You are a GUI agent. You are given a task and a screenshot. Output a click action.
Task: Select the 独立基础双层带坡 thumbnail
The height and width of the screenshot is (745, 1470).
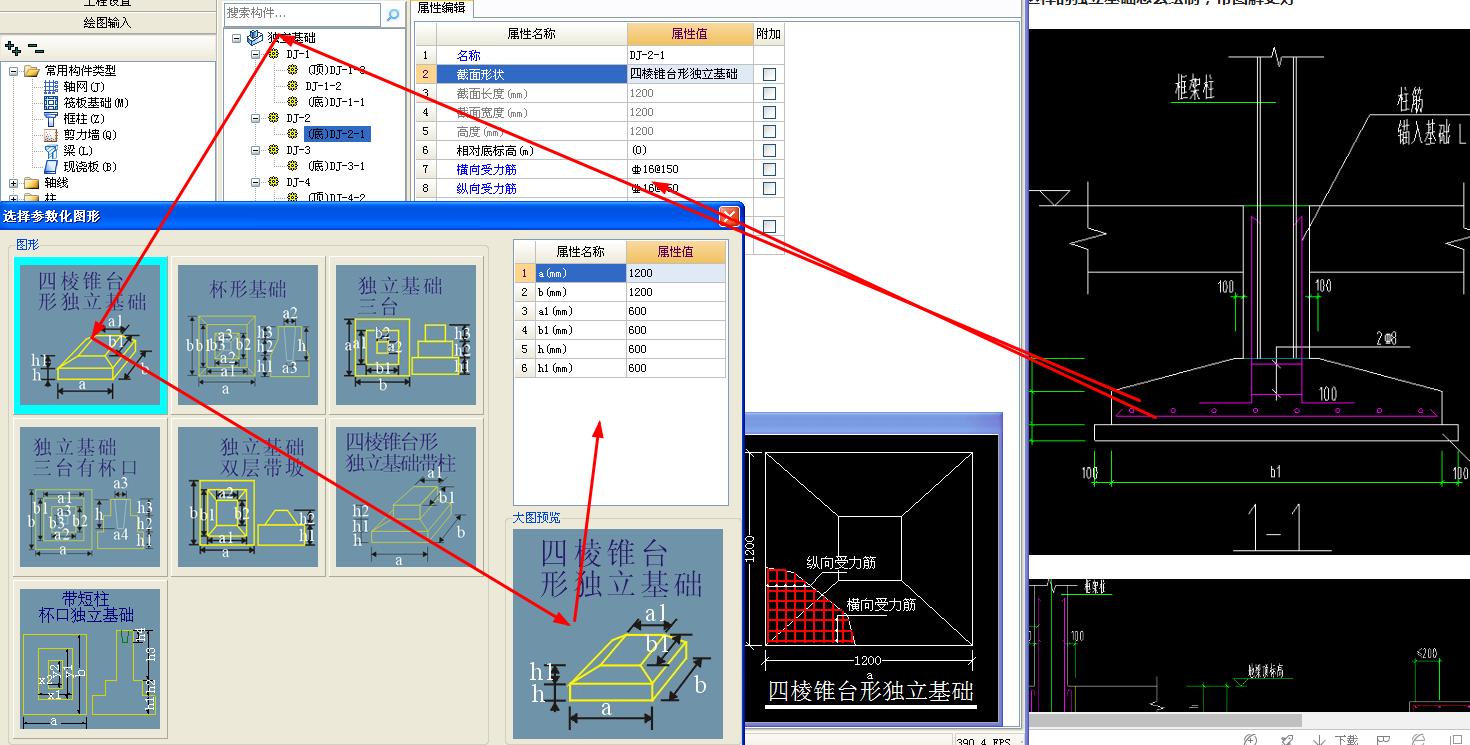(x=248, y=497)
